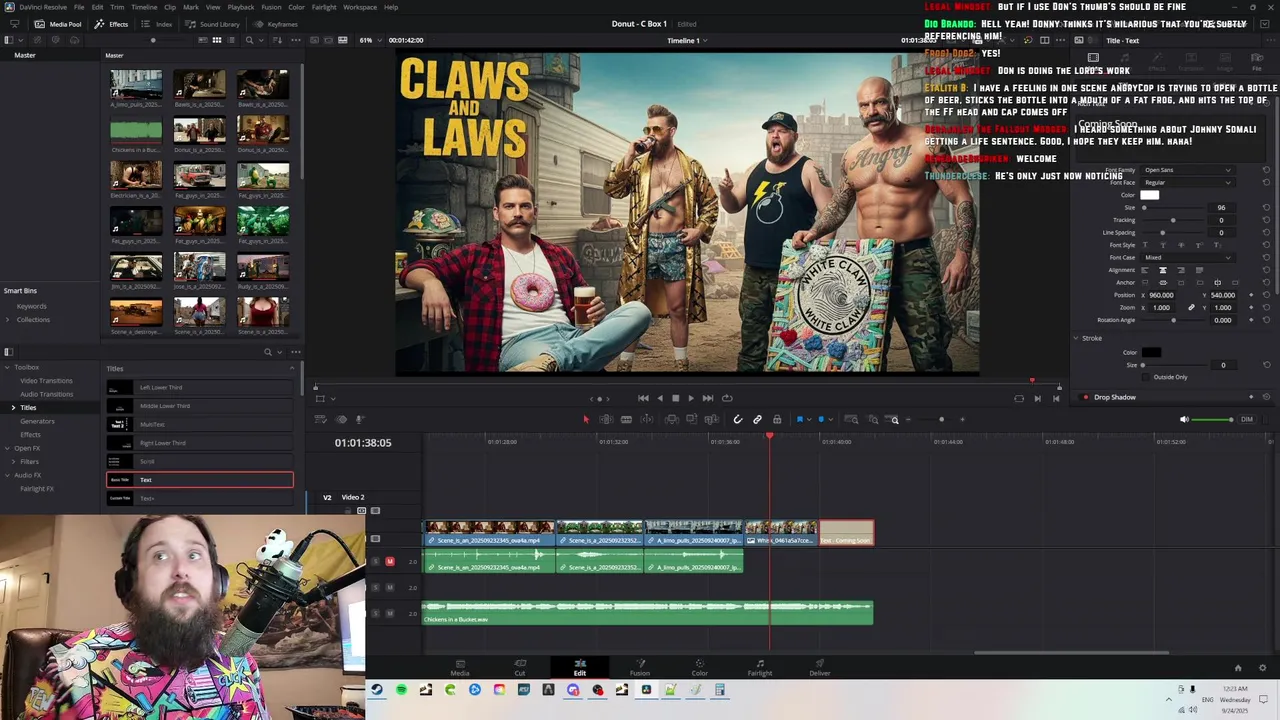Toggle the Effects panel button
This screenshot has height=720, width=1280.
pyautogui.click(x=112, y=24)
